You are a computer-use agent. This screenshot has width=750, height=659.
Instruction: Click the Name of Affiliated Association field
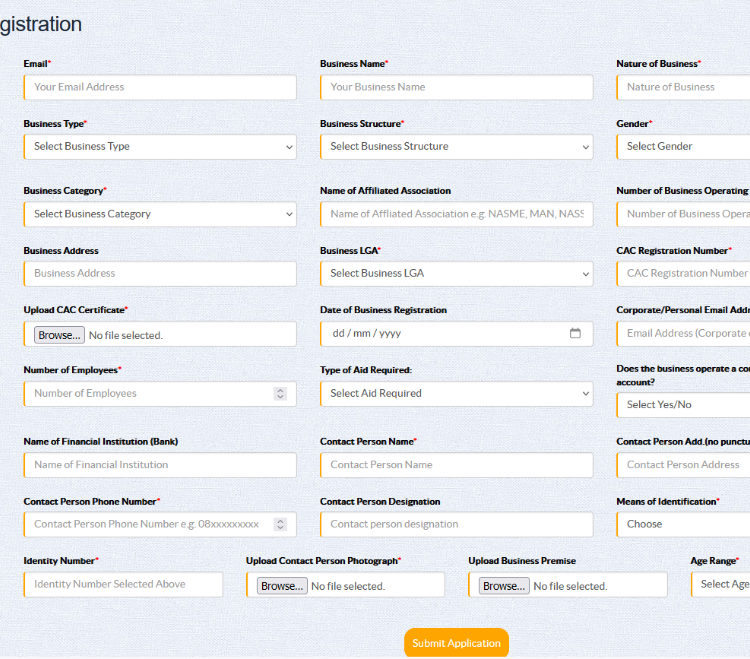click(x=456, y=214)
